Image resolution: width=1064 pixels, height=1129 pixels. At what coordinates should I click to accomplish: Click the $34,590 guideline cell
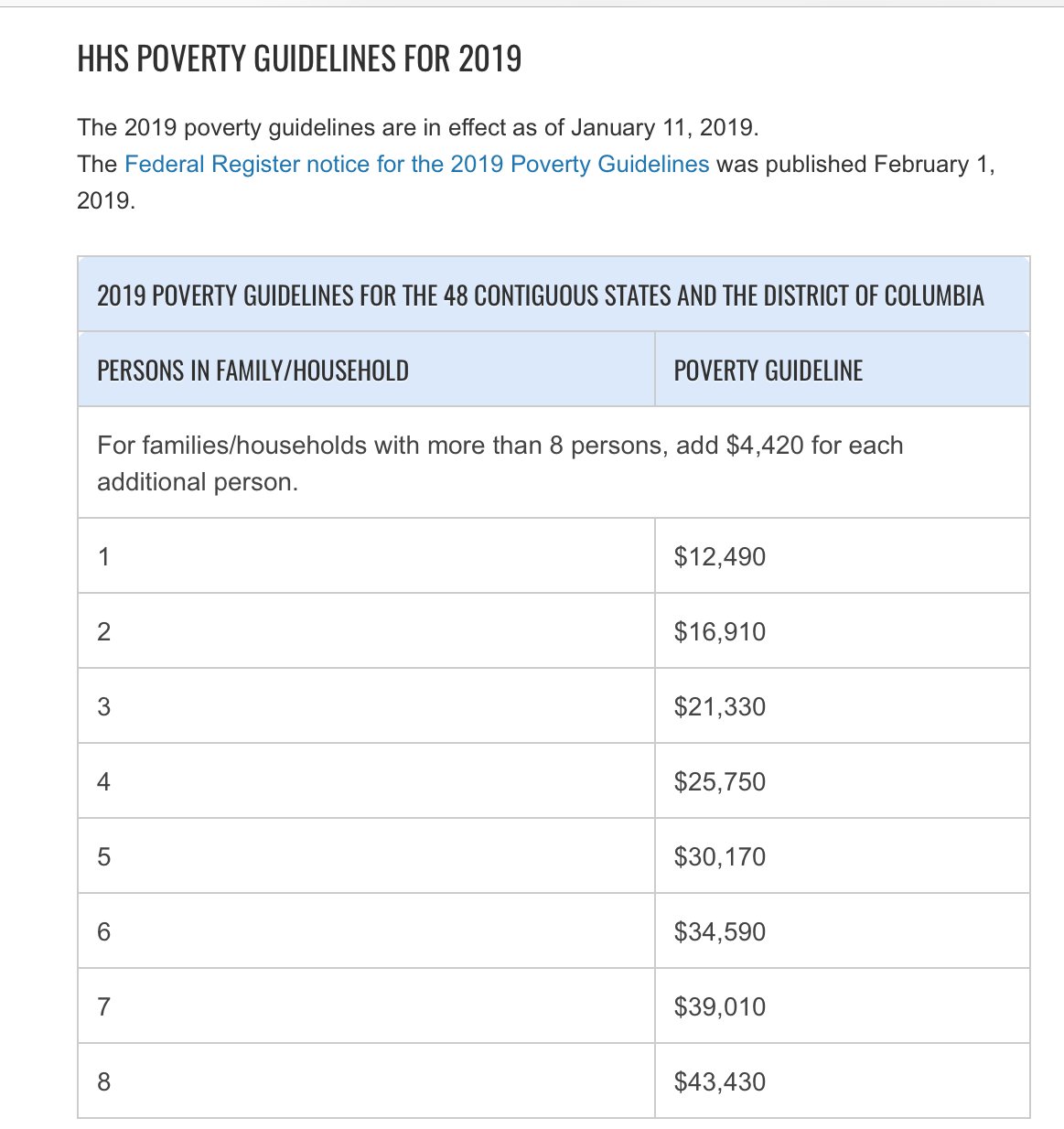(x=843, y=931)
